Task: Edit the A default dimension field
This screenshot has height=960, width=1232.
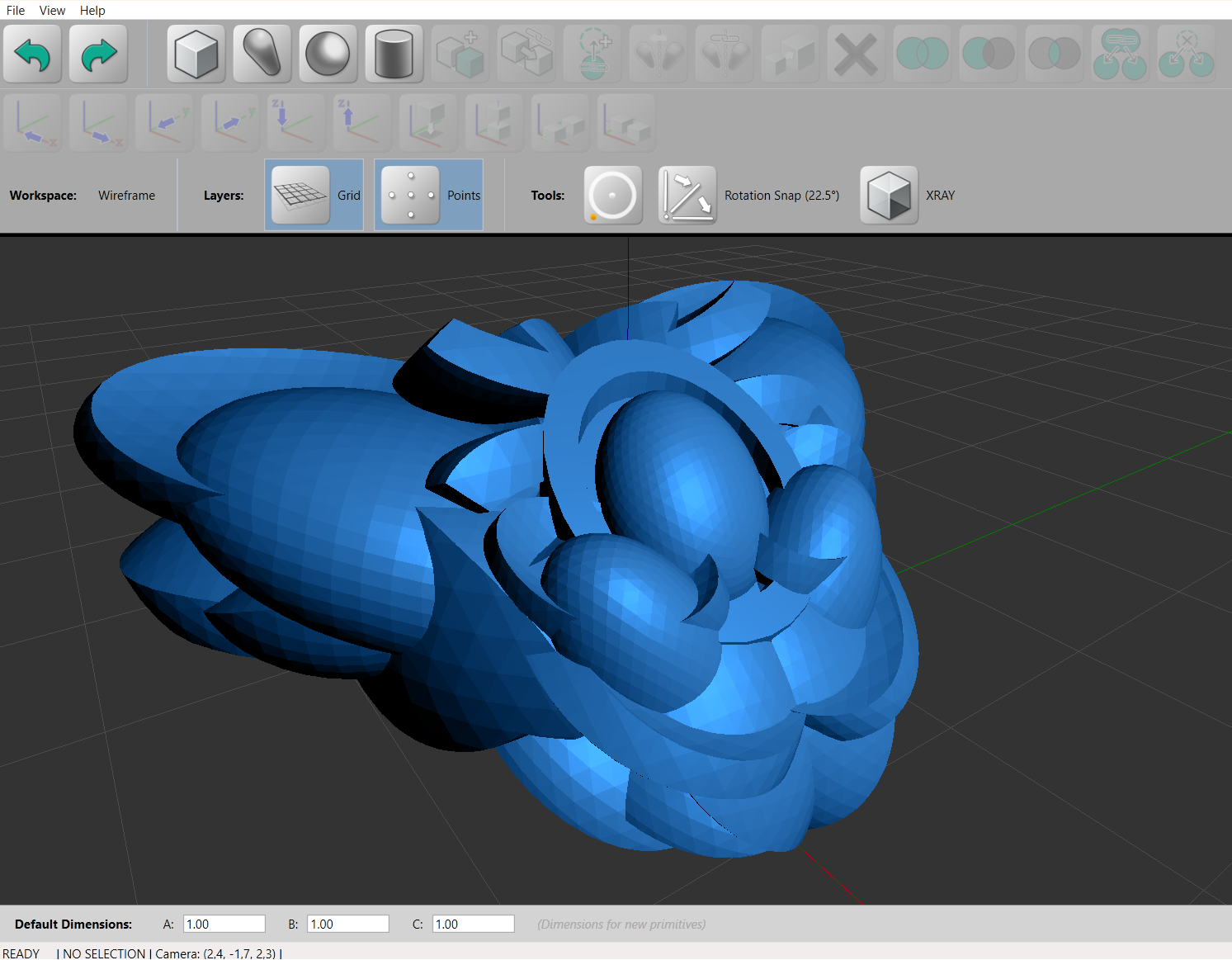Action: (224, 923)
